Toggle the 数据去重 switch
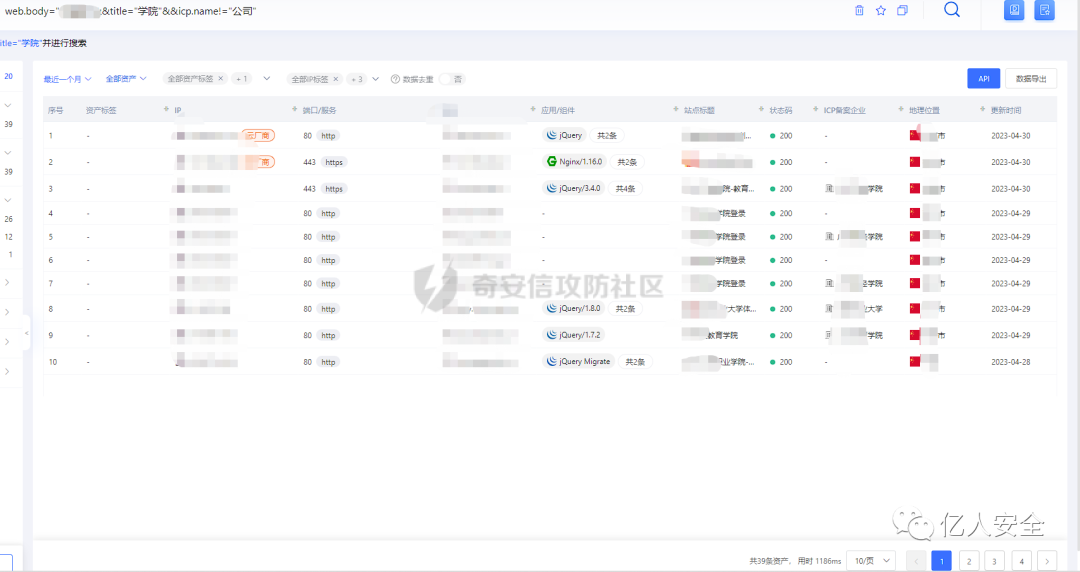 452,79
